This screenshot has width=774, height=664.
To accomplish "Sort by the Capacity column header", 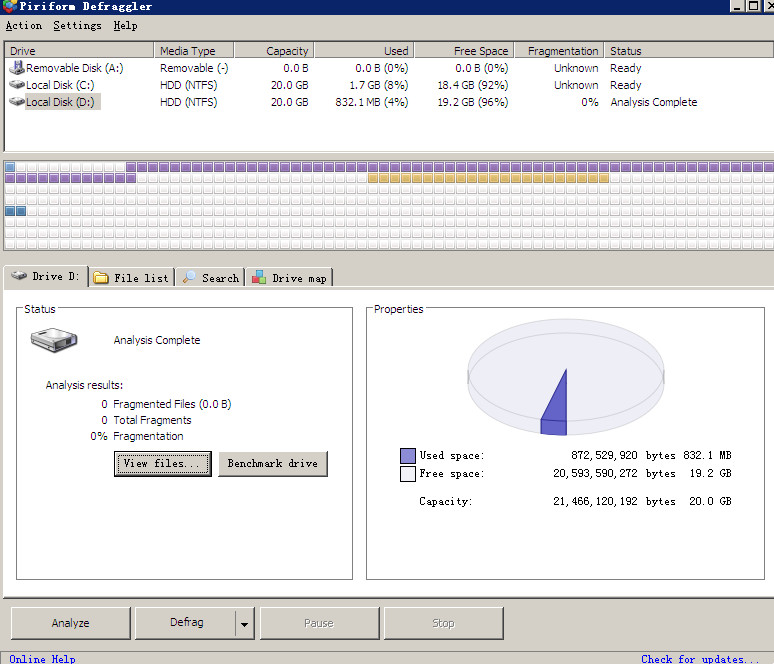I will (x=274, y=50).
